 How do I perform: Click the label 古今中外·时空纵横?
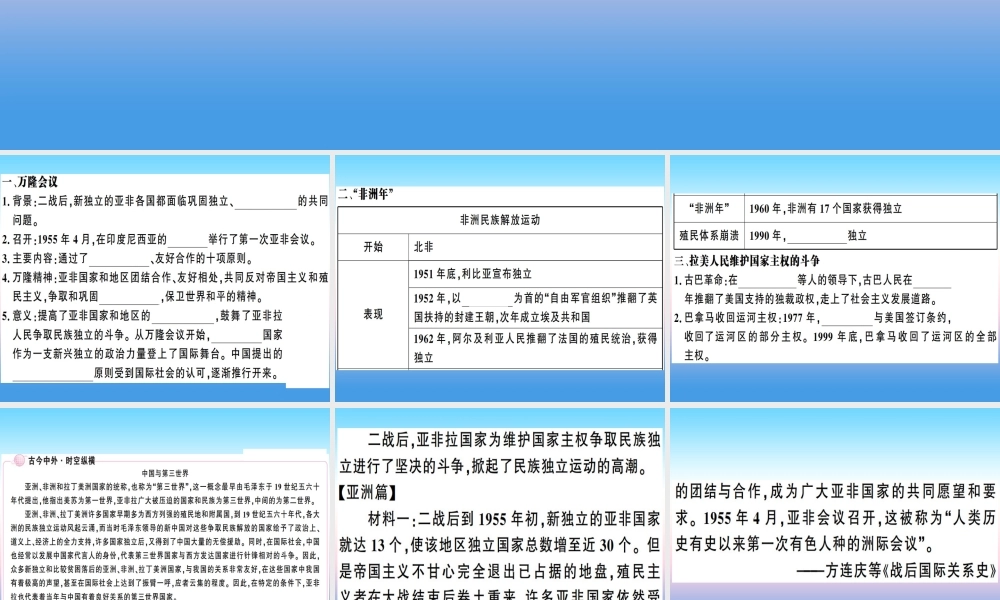(61, 460)
